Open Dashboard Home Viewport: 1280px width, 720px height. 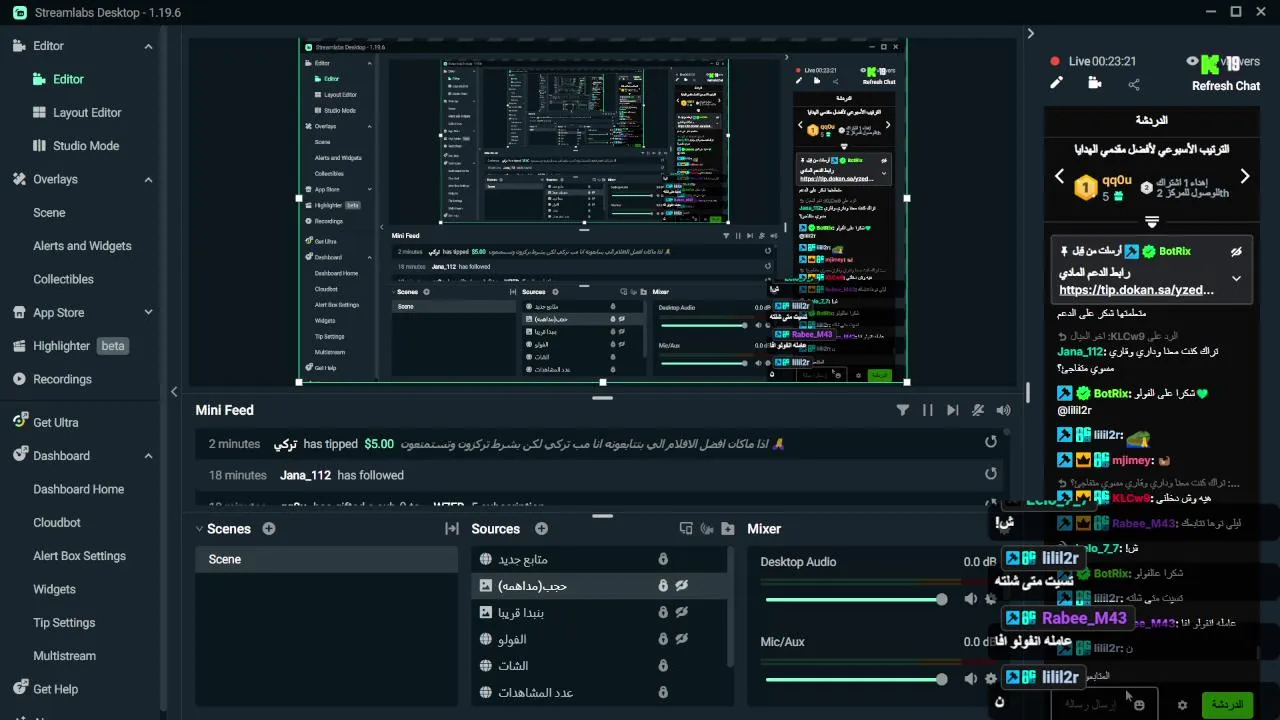coord(78,489)
